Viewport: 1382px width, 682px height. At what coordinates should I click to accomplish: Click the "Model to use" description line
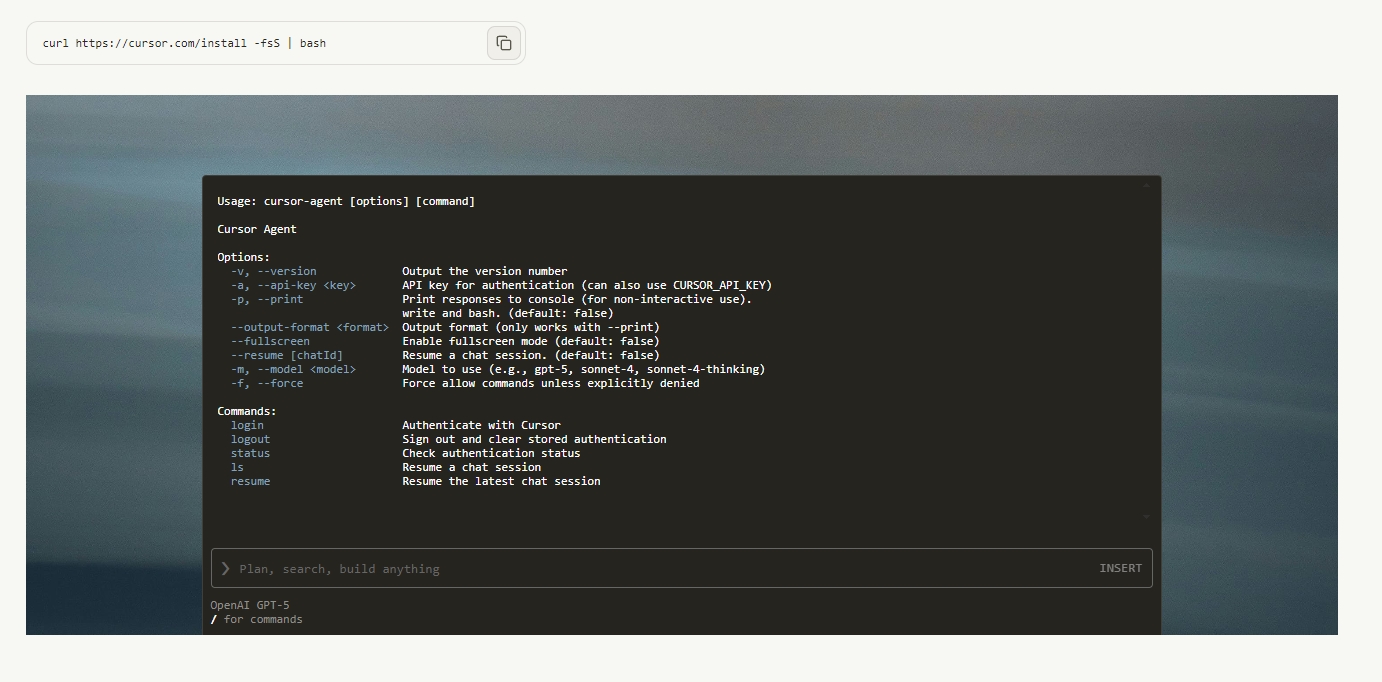point(584,369)
